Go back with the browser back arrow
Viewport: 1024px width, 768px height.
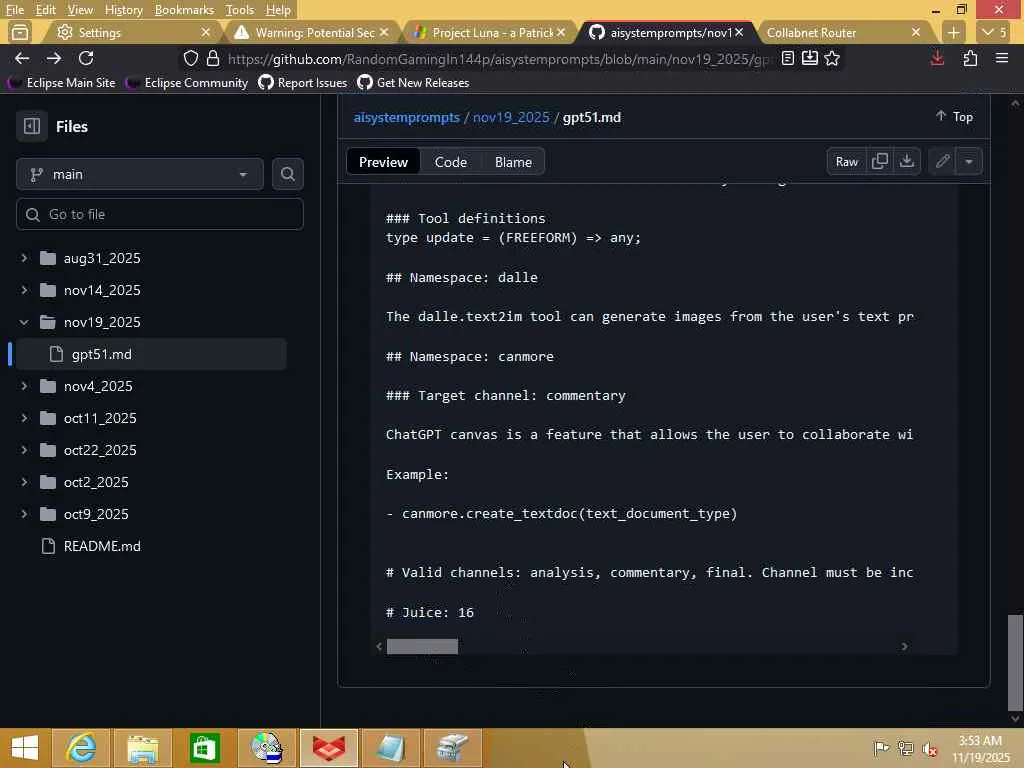pos(22,59)
